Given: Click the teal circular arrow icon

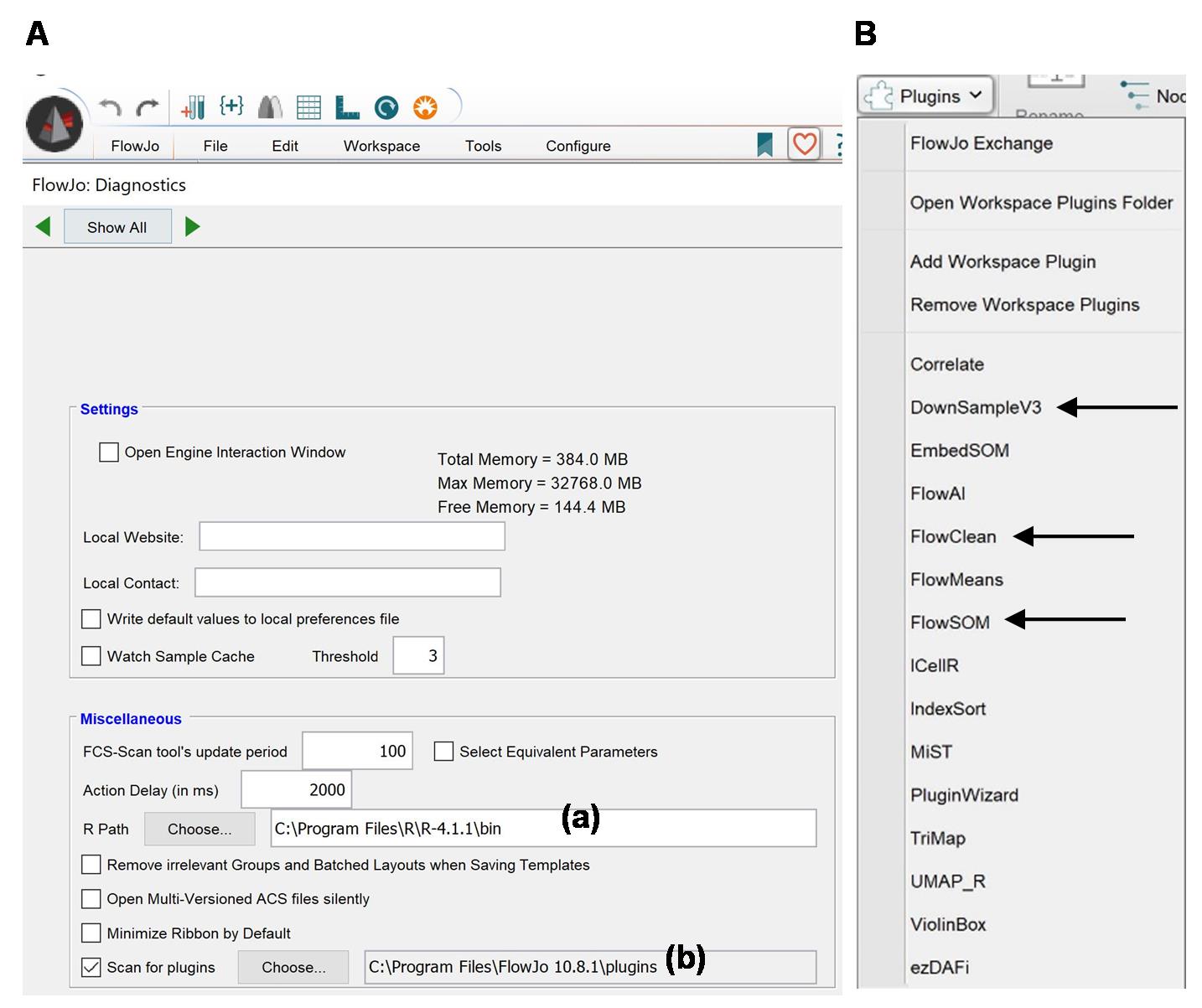Looking at the screenshot, I should click(x=386, y=107).
